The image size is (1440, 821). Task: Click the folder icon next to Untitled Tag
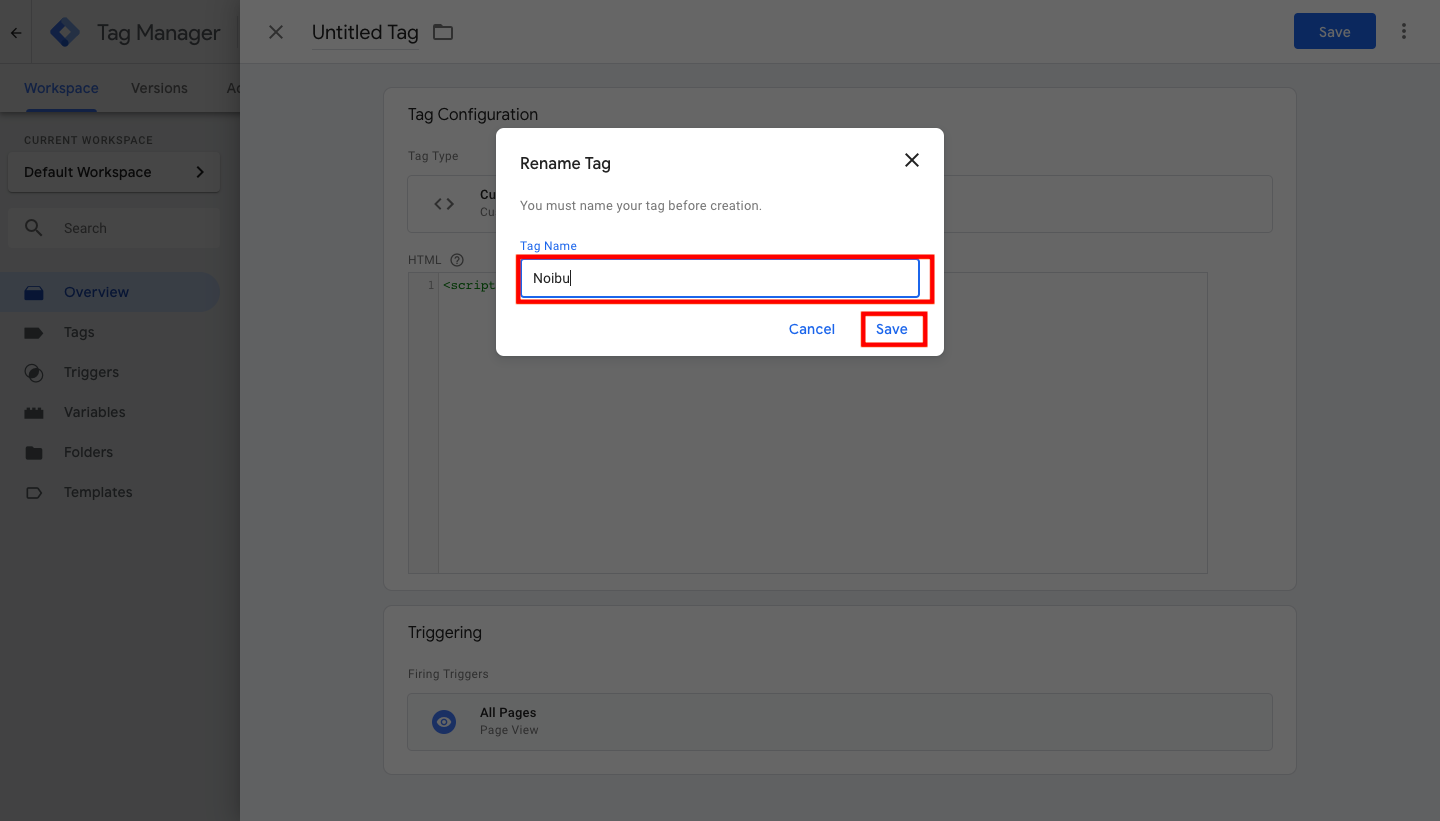(443, 32)
